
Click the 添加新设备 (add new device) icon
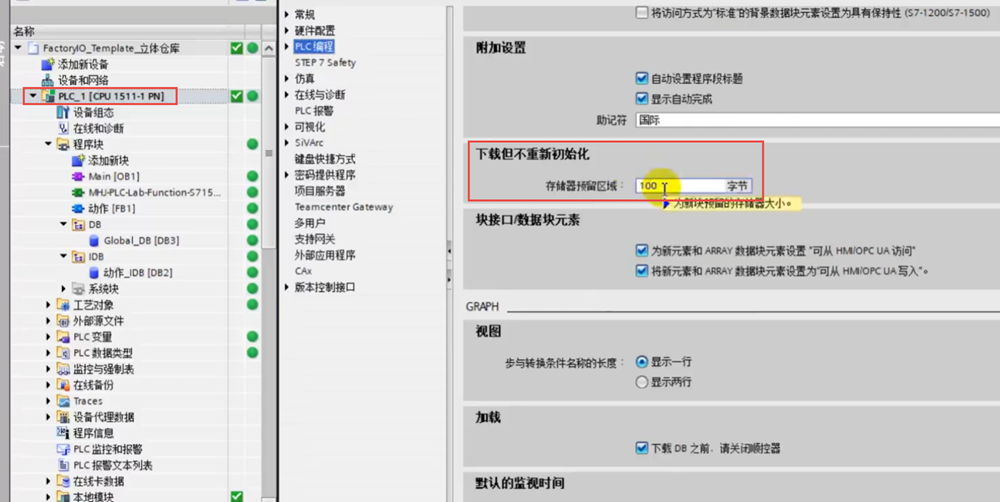tap(47, 64)
